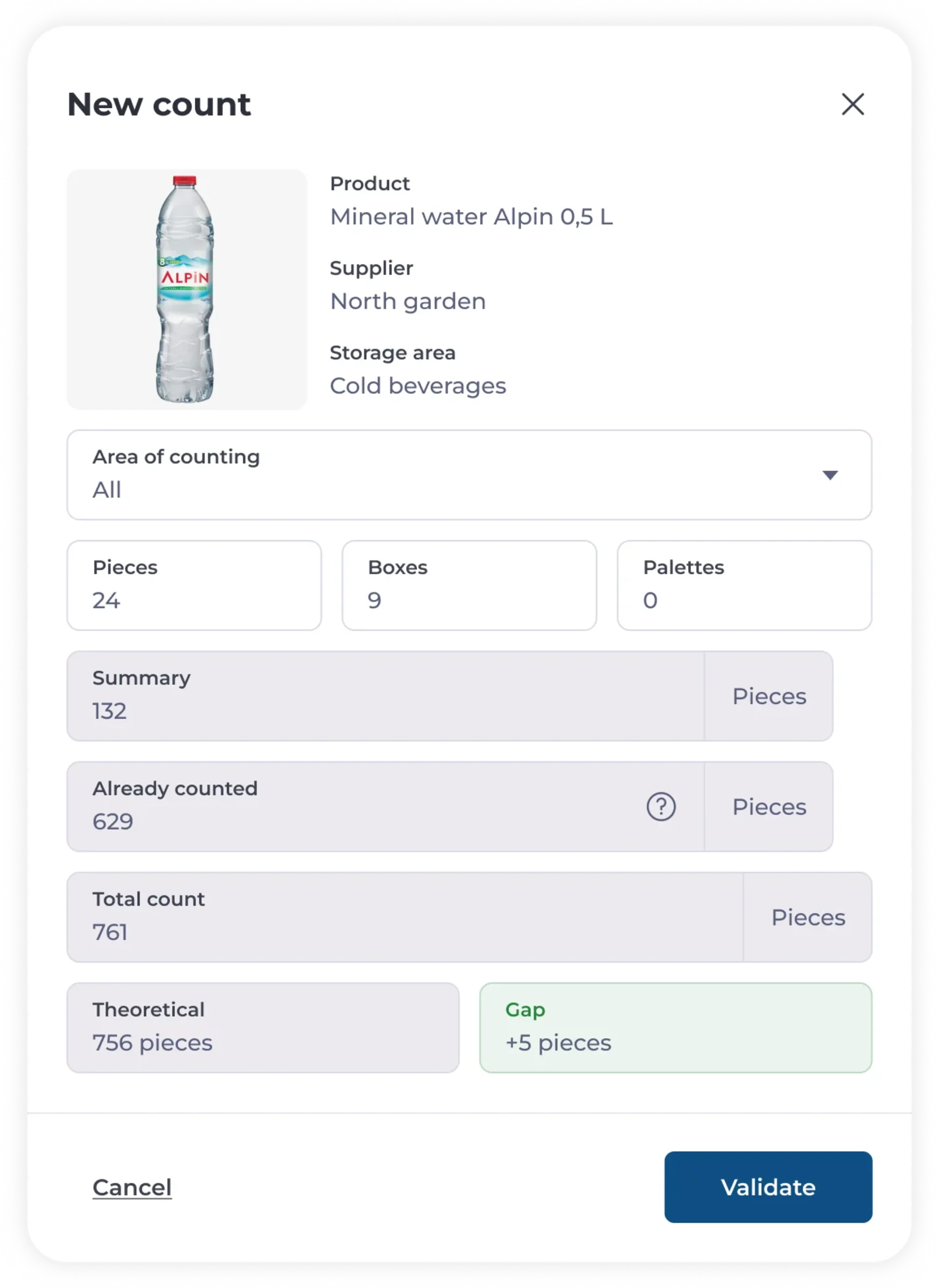Click the Alpin water bottle image
Viewport: 937px width, 1288px height.
pyautogui.click(x=186, y=289)
